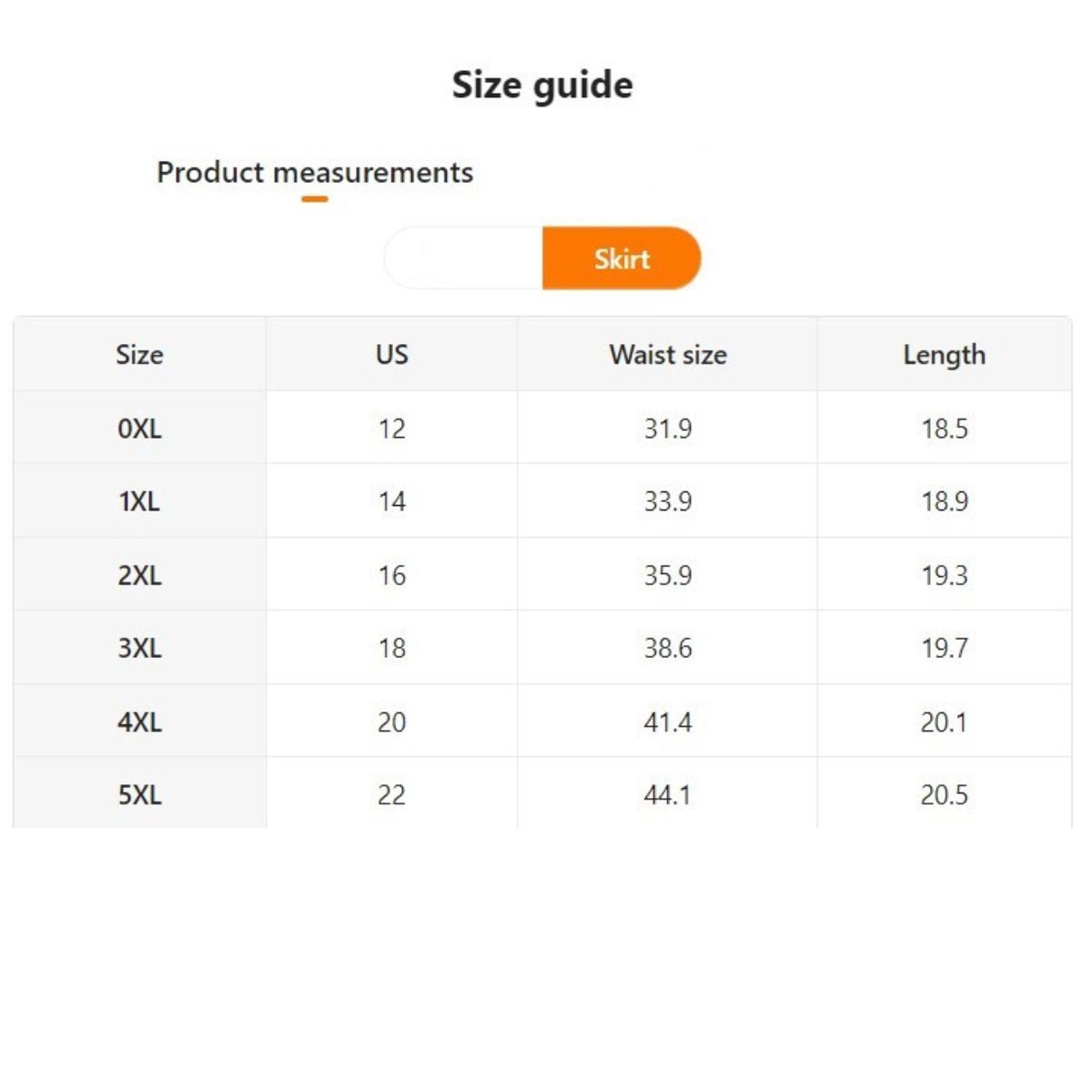Select the 0XL size row label

(139, 429)
